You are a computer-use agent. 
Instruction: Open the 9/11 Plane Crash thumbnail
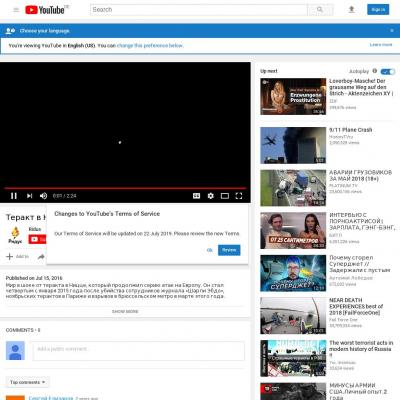tap(293, 145)
